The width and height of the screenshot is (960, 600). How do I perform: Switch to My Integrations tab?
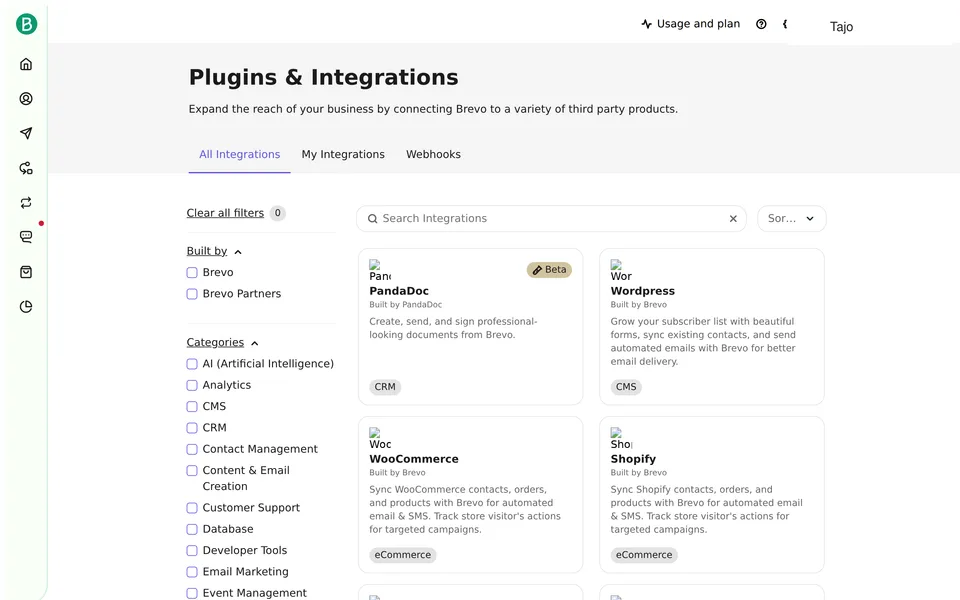pos(343,154)
